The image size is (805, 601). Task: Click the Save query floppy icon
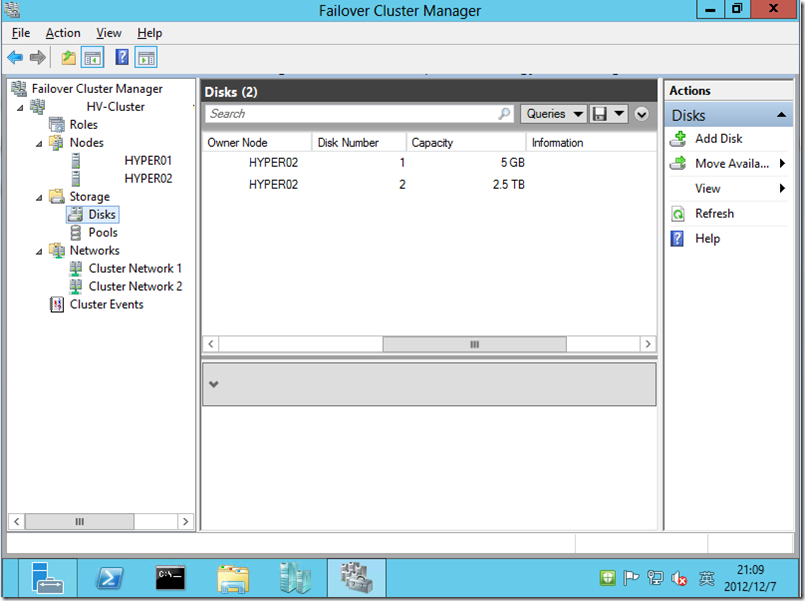tap(599, 114)
